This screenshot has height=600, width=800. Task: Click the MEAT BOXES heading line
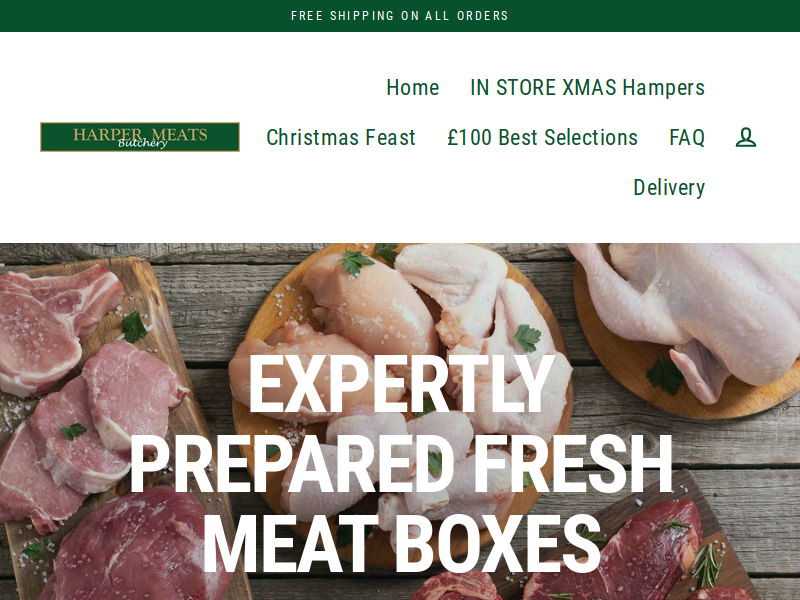[401, 544]
